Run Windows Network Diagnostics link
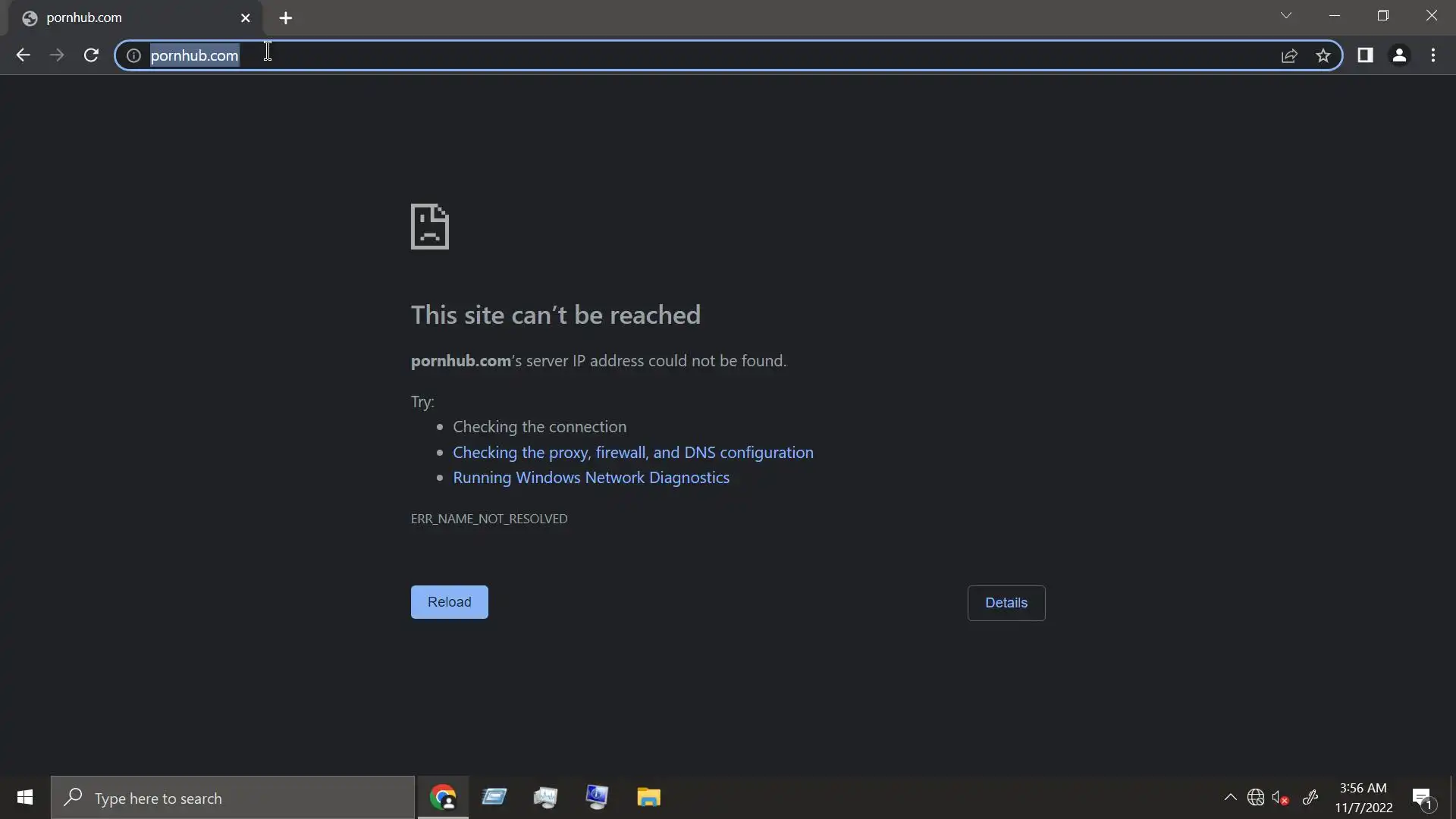The height and width of the screenshot is (819, 1456). tap(591, 478)
